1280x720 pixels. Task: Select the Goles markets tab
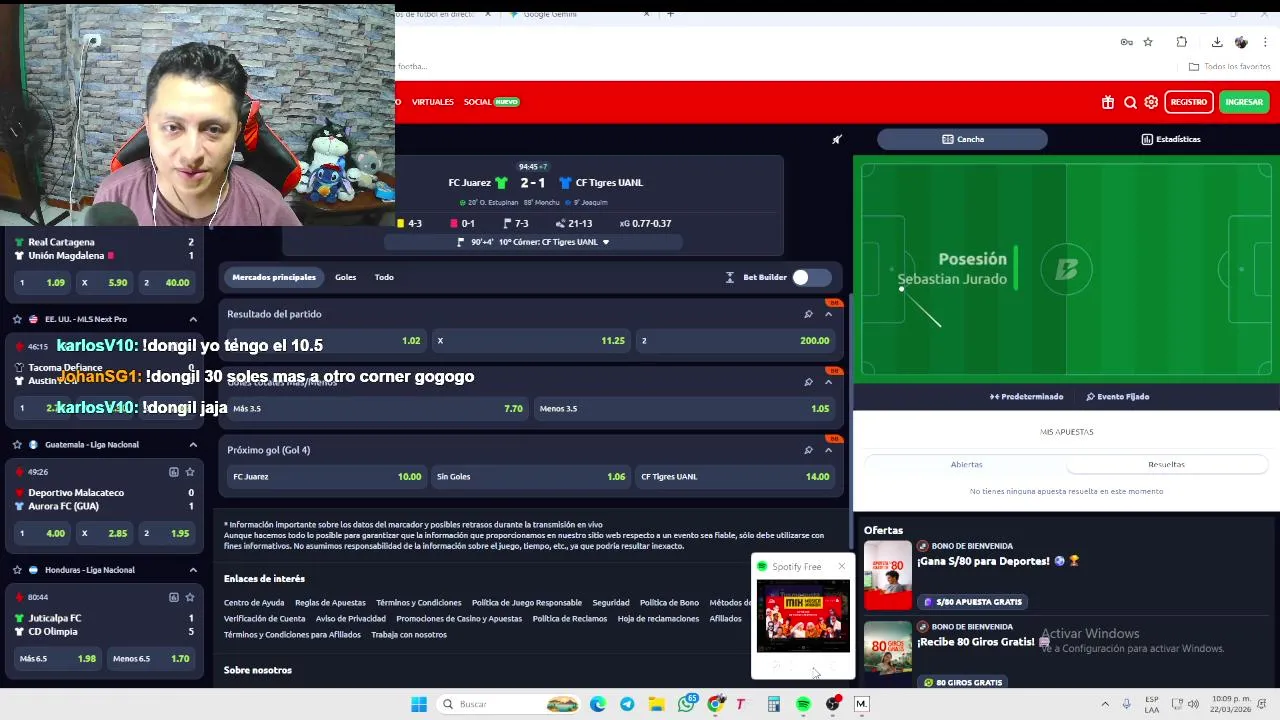(x=345, y=277)
